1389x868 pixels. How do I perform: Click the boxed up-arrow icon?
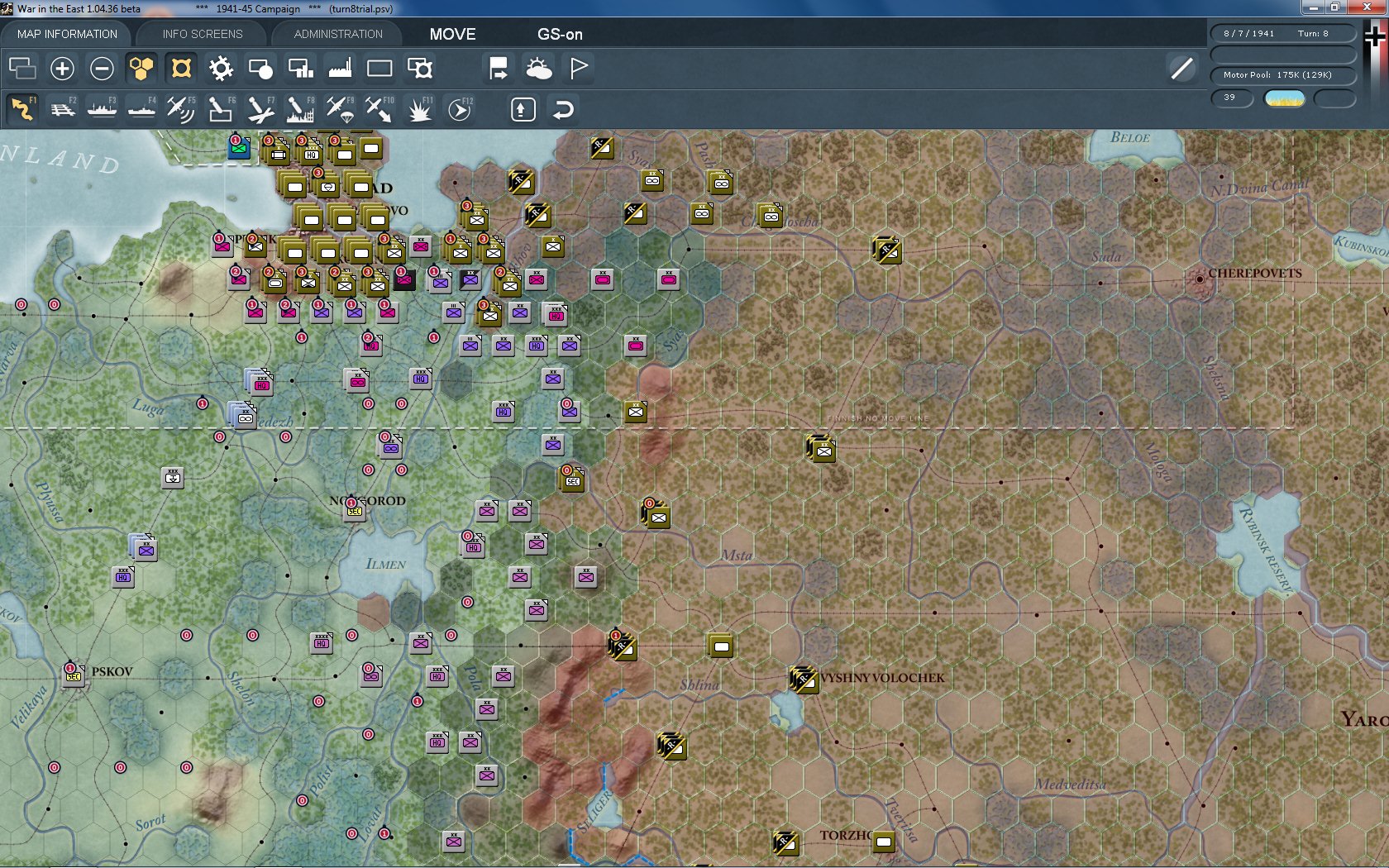[x=523, y=109]
